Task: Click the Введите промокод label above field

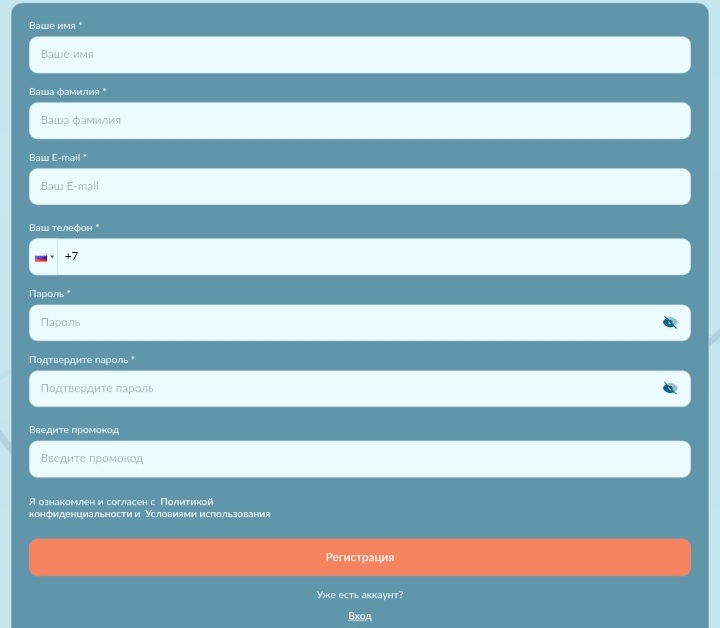Action: tap(74, 430)
